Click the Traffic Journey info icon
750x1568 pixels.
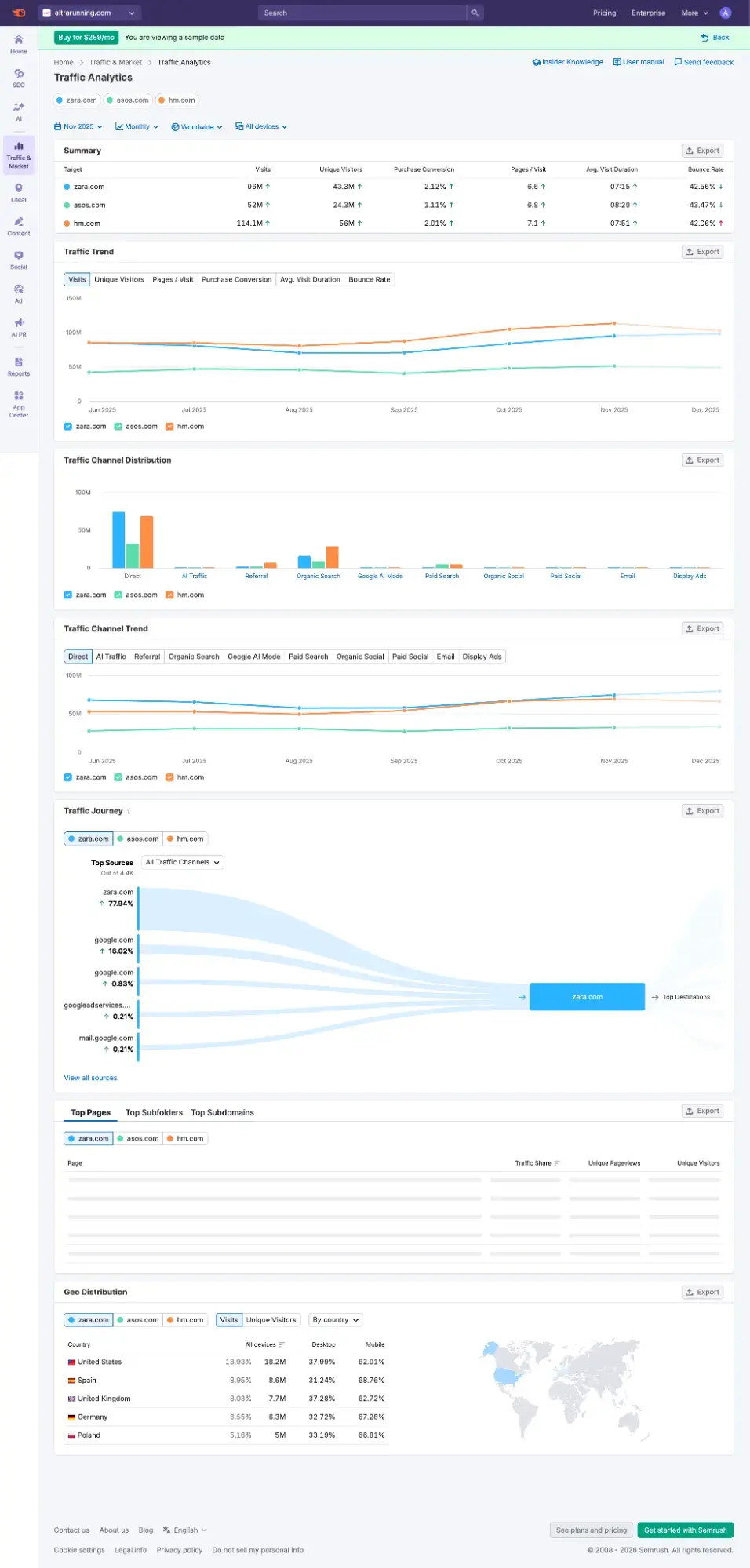[x=129, y=811]
